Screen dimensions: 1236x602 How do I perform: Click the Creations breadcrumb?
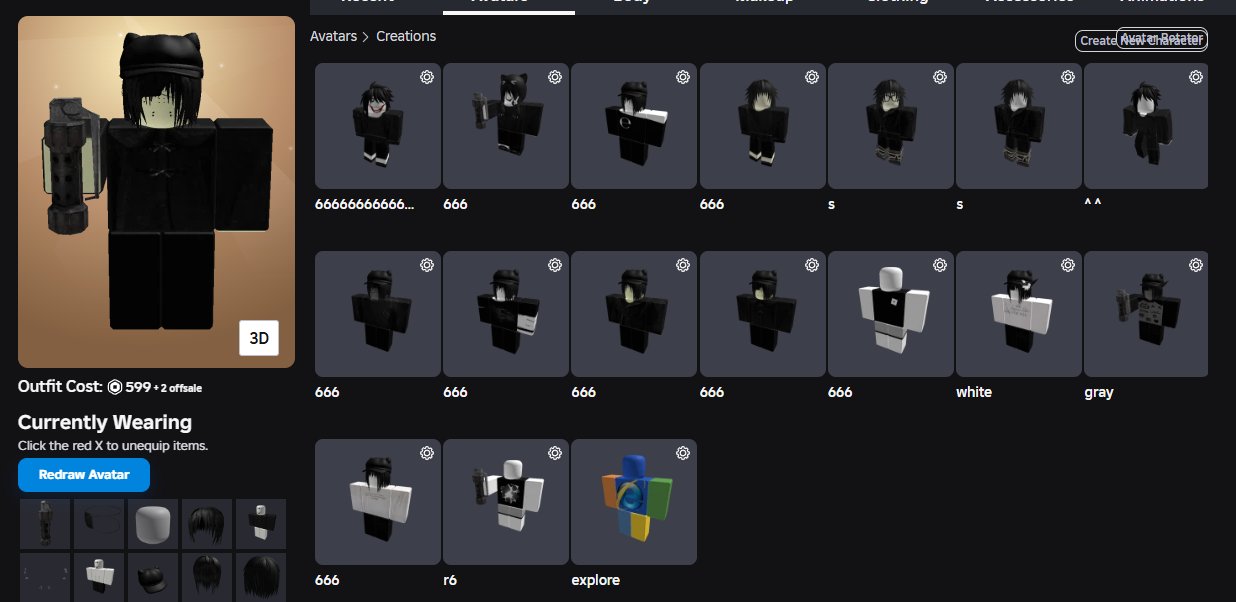pyautogui.click(x=406, y=36)
